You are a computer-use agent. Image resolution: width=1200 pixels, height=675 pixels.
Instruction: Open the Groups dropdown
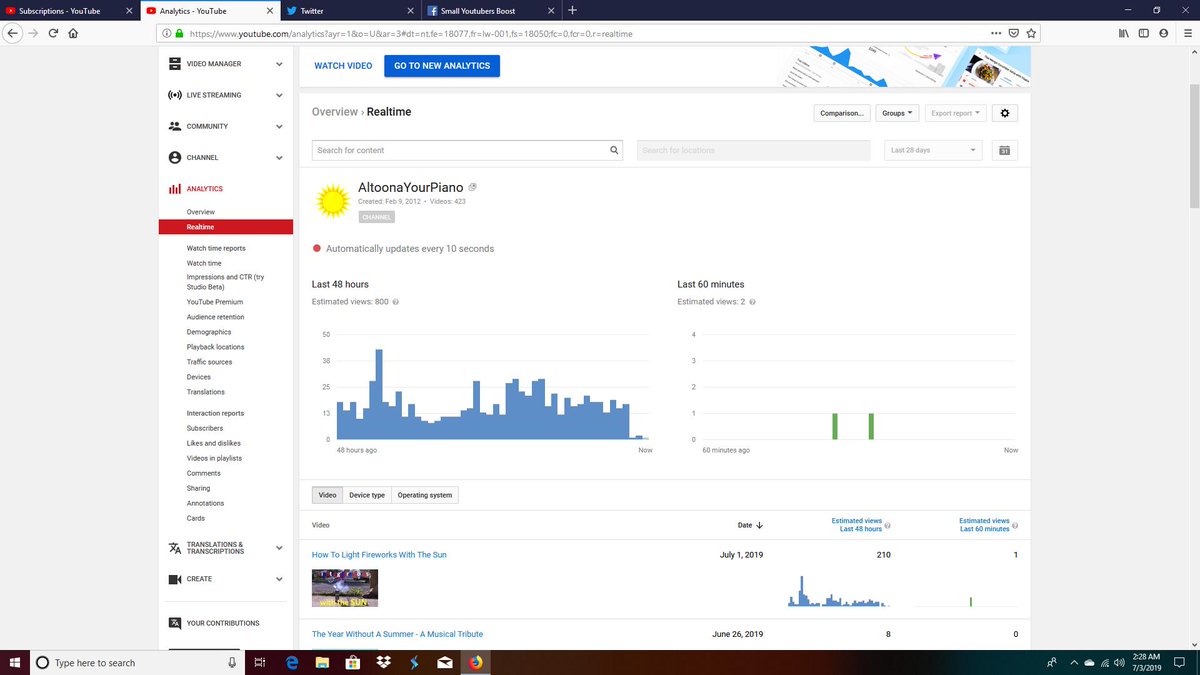tap(897, 113)
